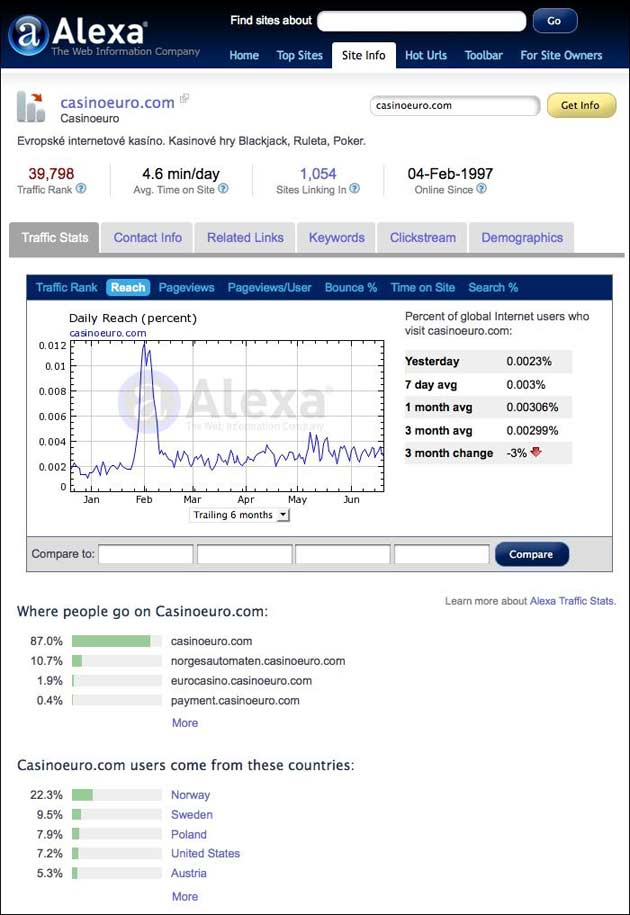Show the Time on Site chart

pyautogui.click(x=422, y=287)
